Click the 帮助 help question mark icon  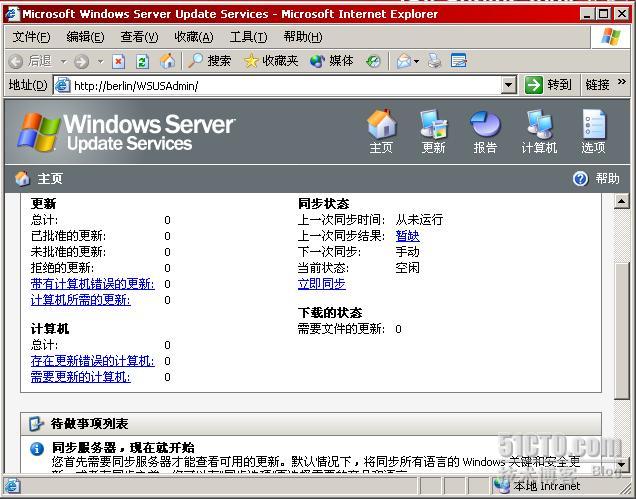click(x=580, y=179)
